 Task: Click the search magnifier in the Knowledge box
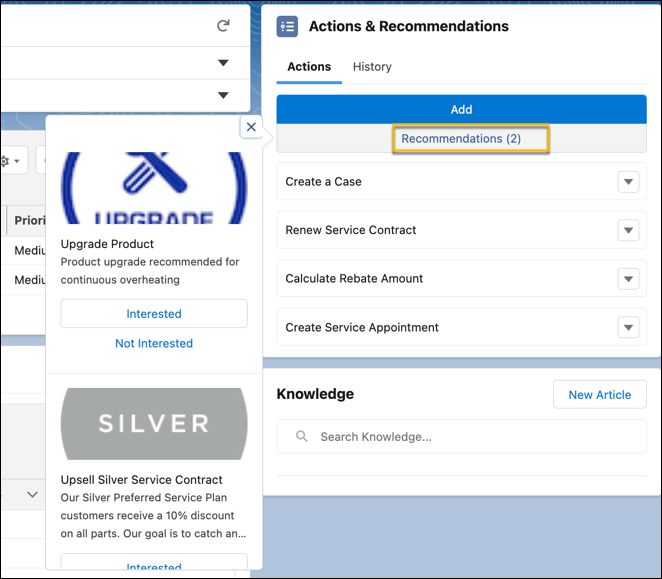(x=301, y=436)
